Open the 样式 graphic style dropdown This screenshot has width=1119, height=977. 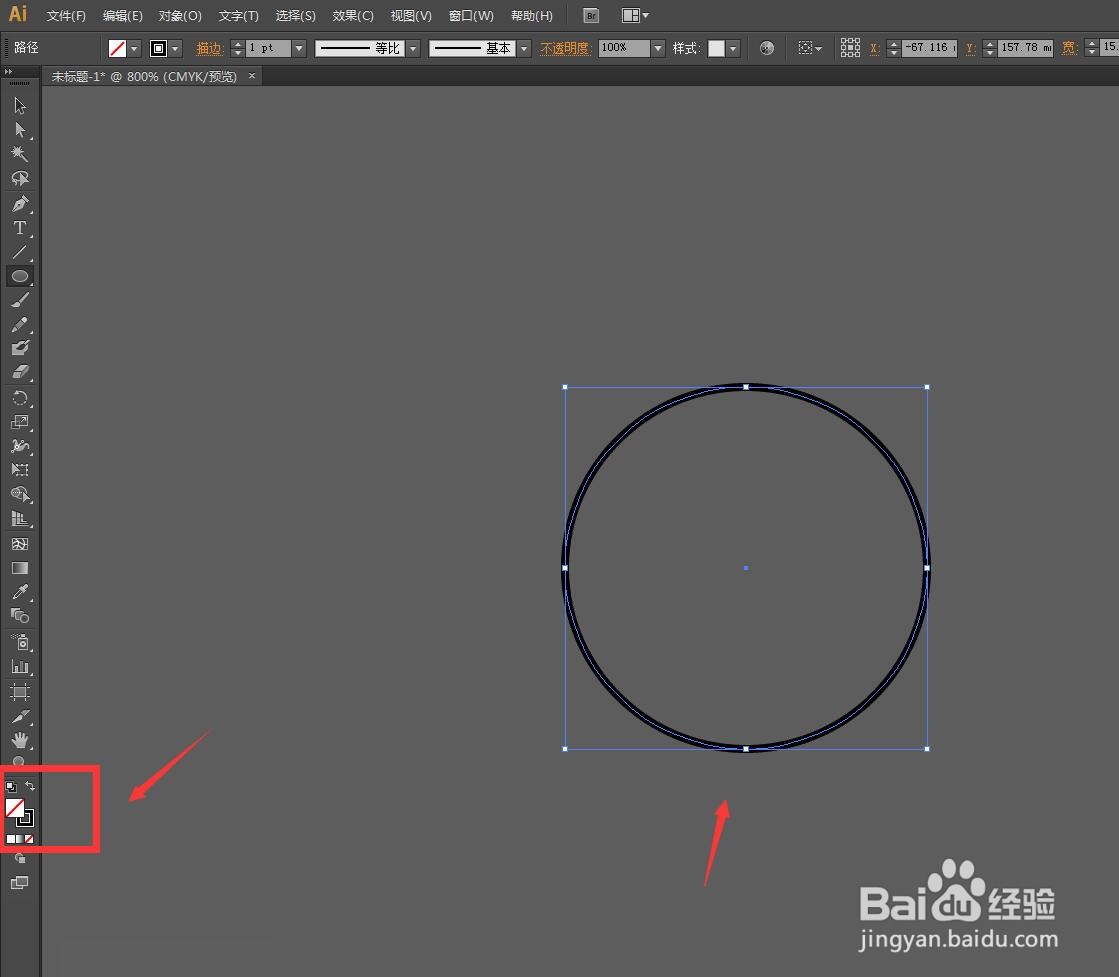[733, 48]
